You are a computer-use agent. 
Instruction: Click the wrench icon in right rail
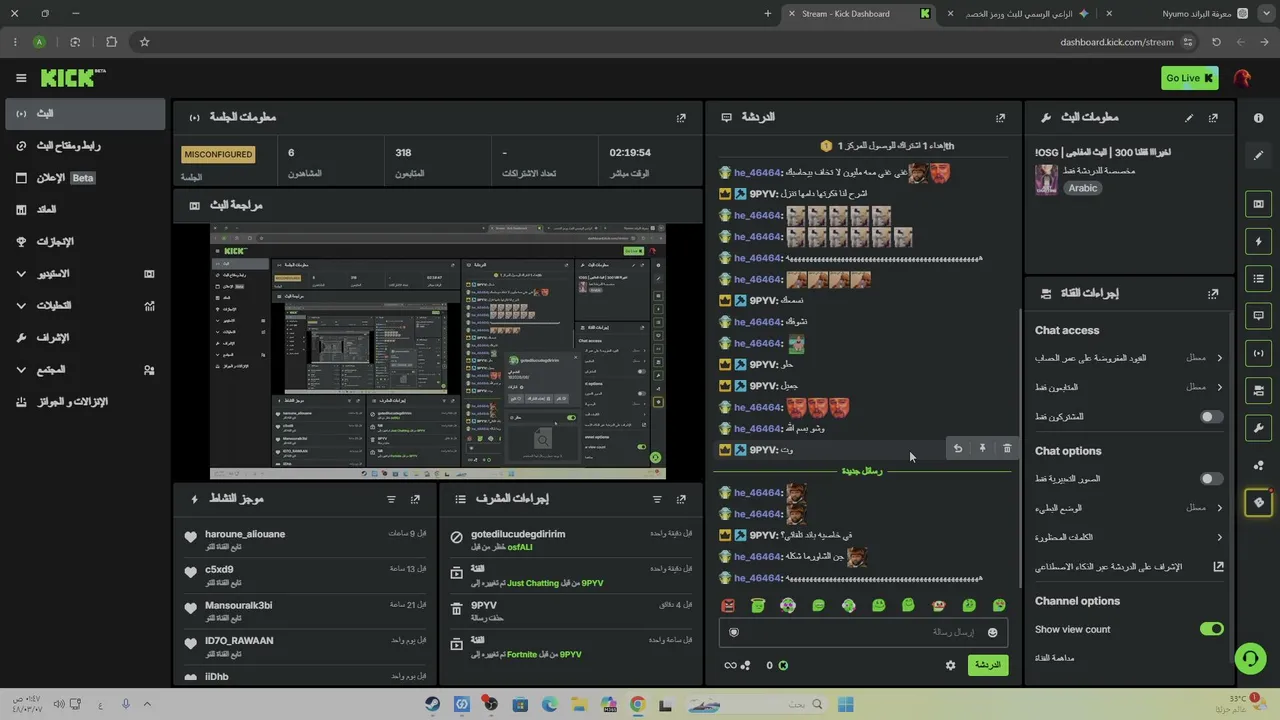point(1258,428)
